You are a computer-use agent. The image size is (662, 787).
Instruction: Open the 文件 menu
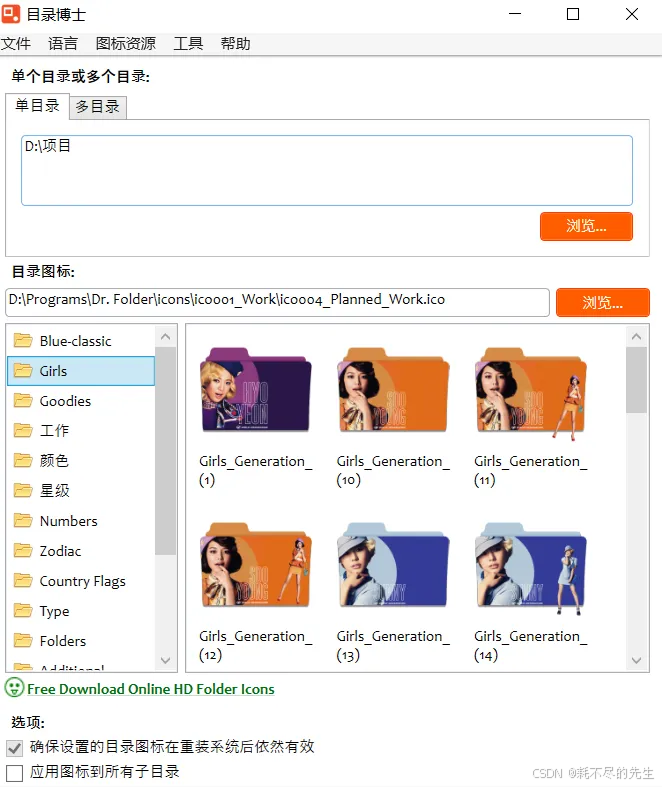click(16, 44)
